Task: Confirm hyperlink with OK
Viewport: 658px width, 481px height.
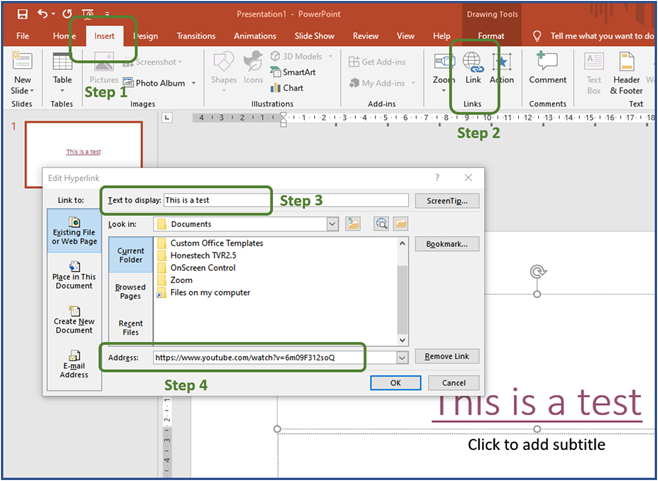Action: click(395, 383)
